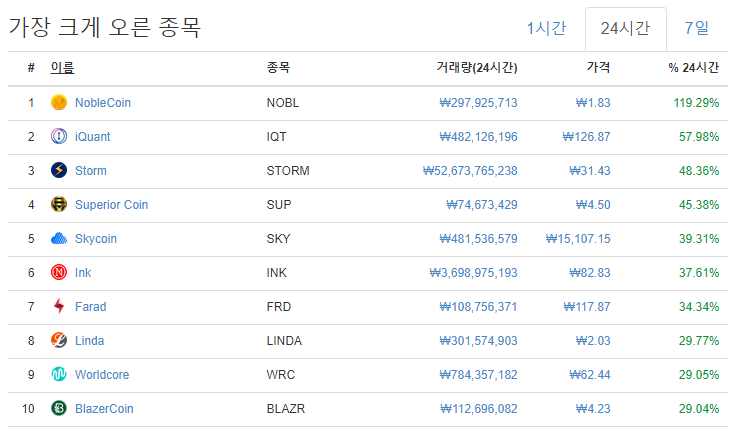Click the Worldcore teal logo icon
The image size is (736, 429).
pyautogui.click(x=58, y=374)
